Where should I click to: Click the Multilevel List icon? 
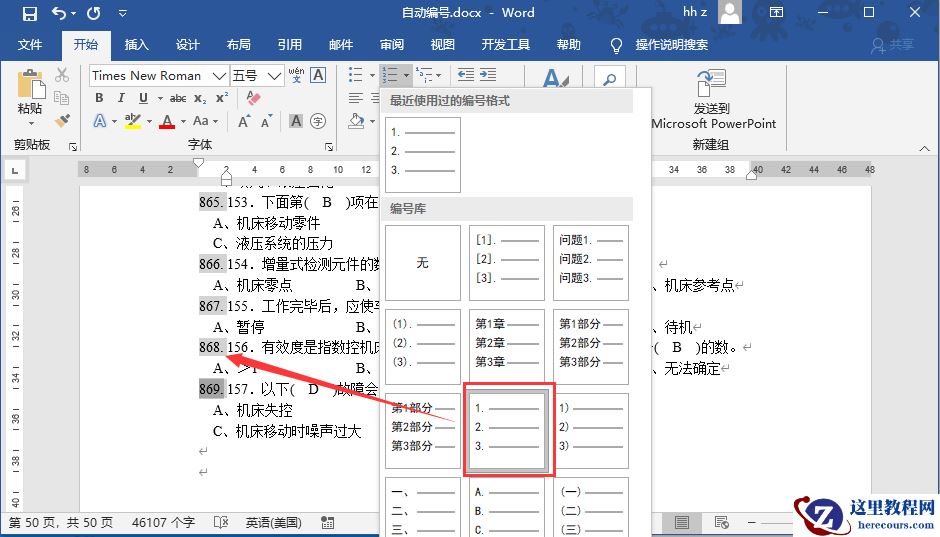(x=424, y=75)
